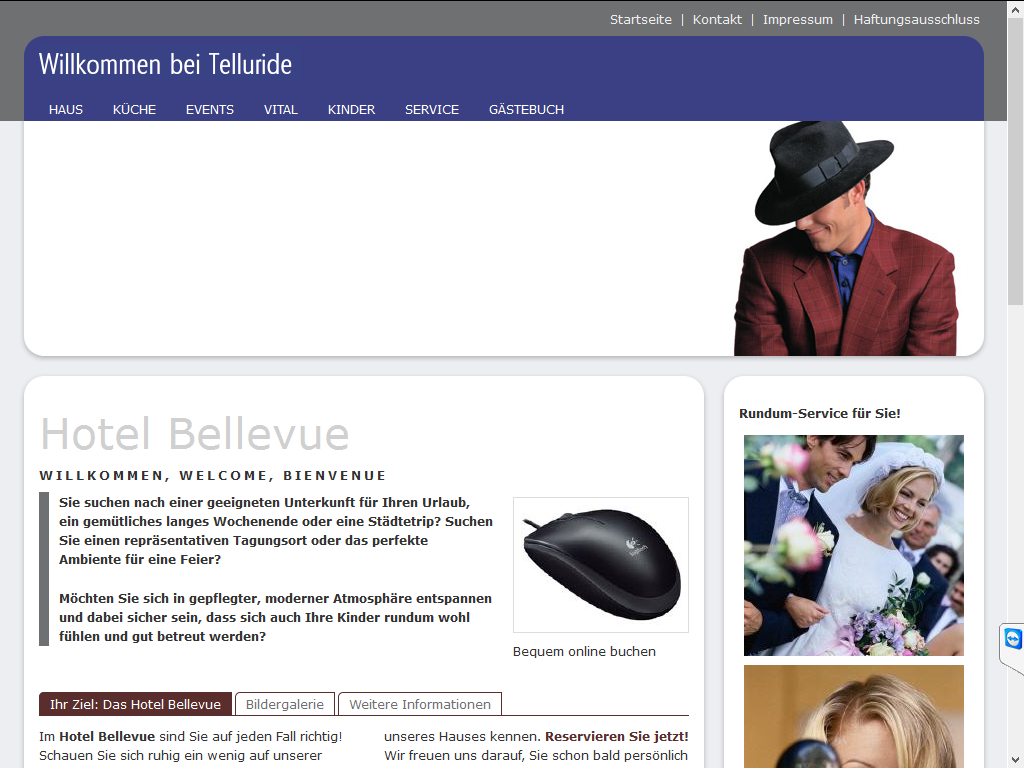The image size is (1024, 768).
Task: Click the man with hat header image
Action: pyautogui.click(x=846, y=238)
